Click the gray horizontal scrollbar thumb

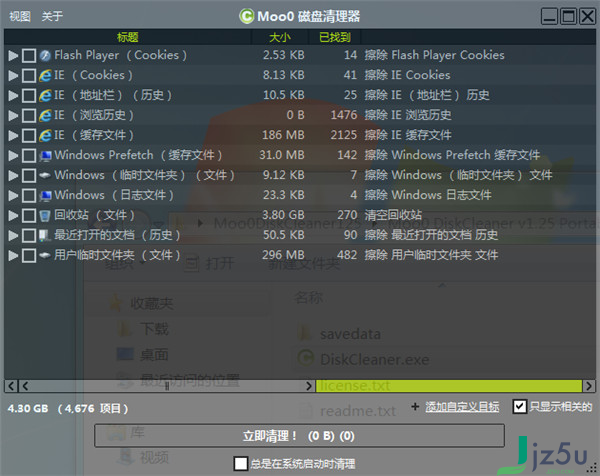point(167,386)
